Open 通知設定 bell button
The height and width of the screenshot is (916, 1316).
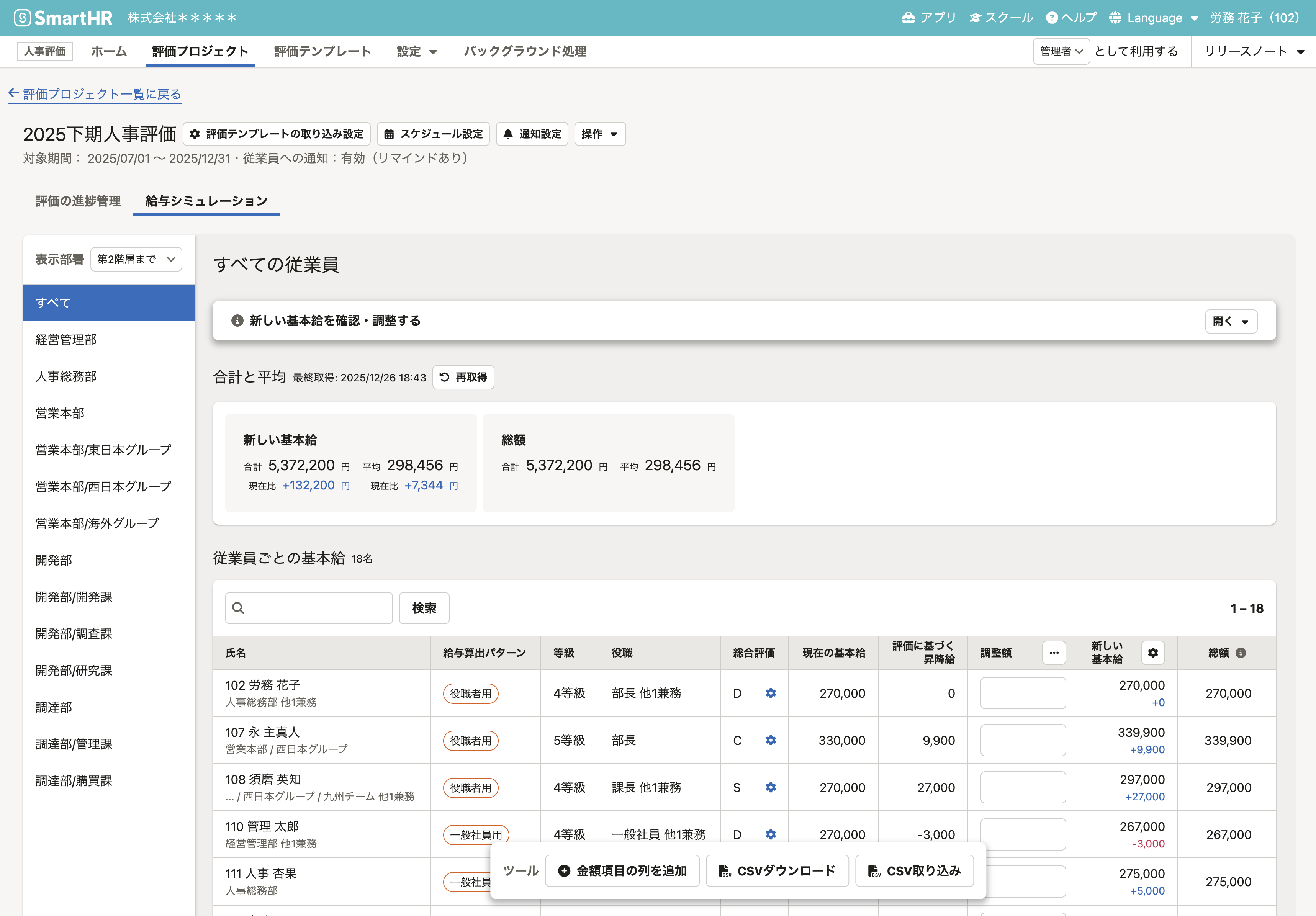point(531,134)
